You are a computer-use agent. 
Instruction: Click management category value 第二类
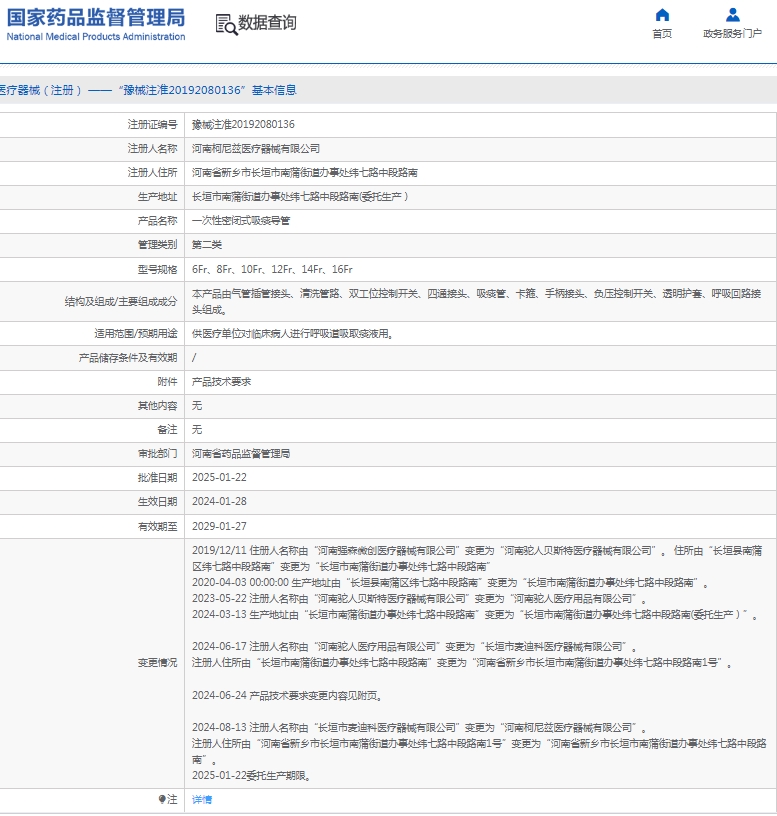point(207,245)
